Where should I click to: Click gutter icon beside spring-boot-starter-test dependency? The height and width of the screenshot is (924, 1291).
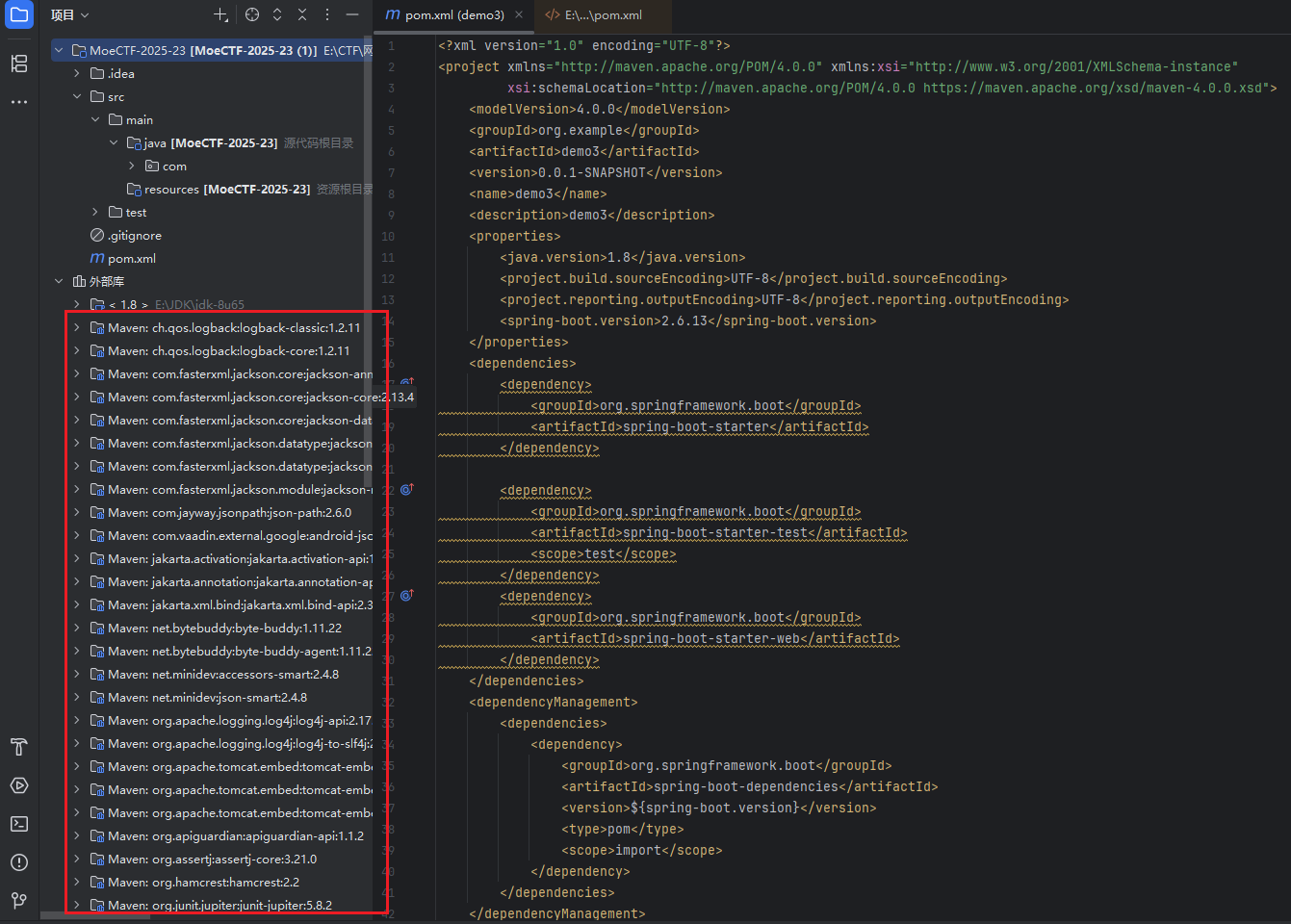[406, 489]
